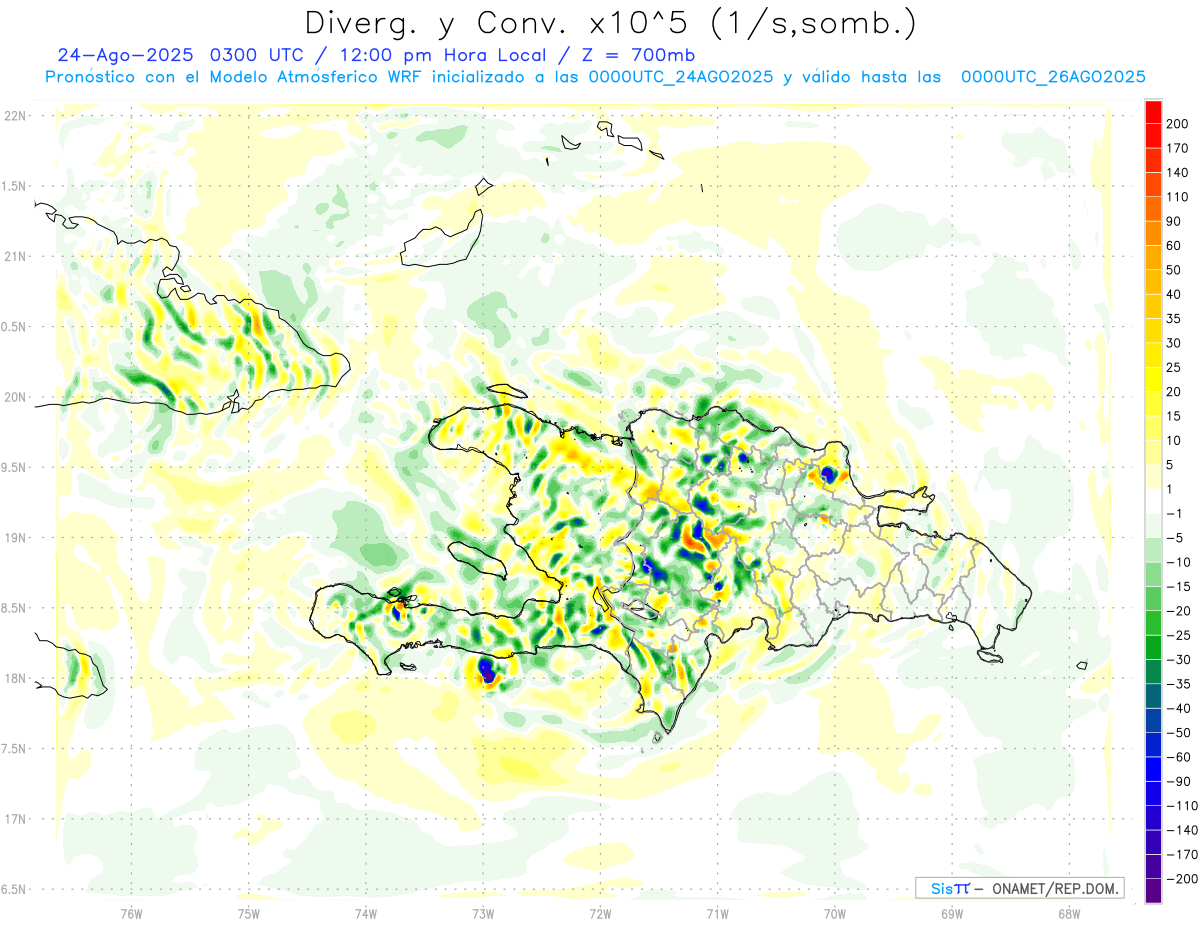Image resolution: width=1200 pixels, height=927 pixels.
Task: Click the 8.5N latitude label
Action: point(14,608)
